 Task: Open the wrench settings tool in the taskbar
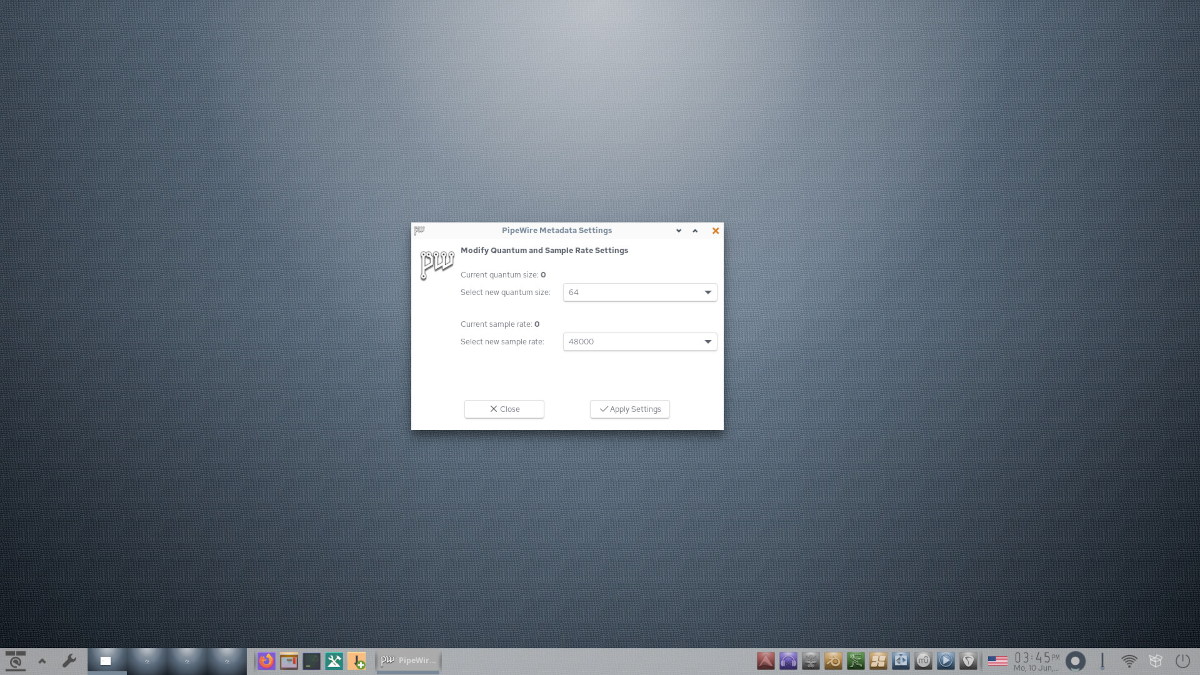[69, 661]
